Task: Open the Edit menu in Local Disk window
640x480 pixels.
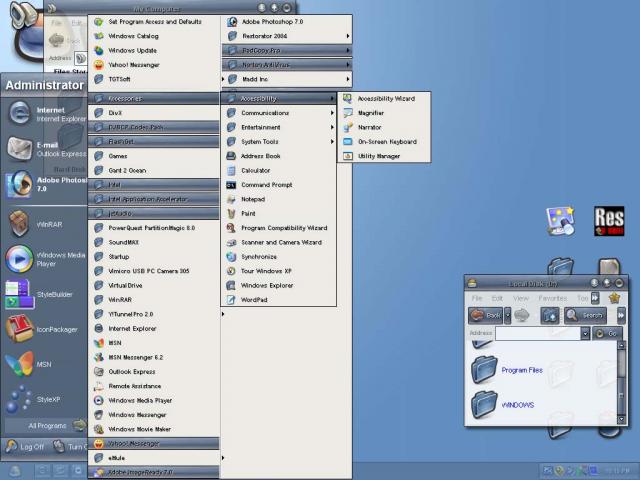Action: (x=497, y=298)
